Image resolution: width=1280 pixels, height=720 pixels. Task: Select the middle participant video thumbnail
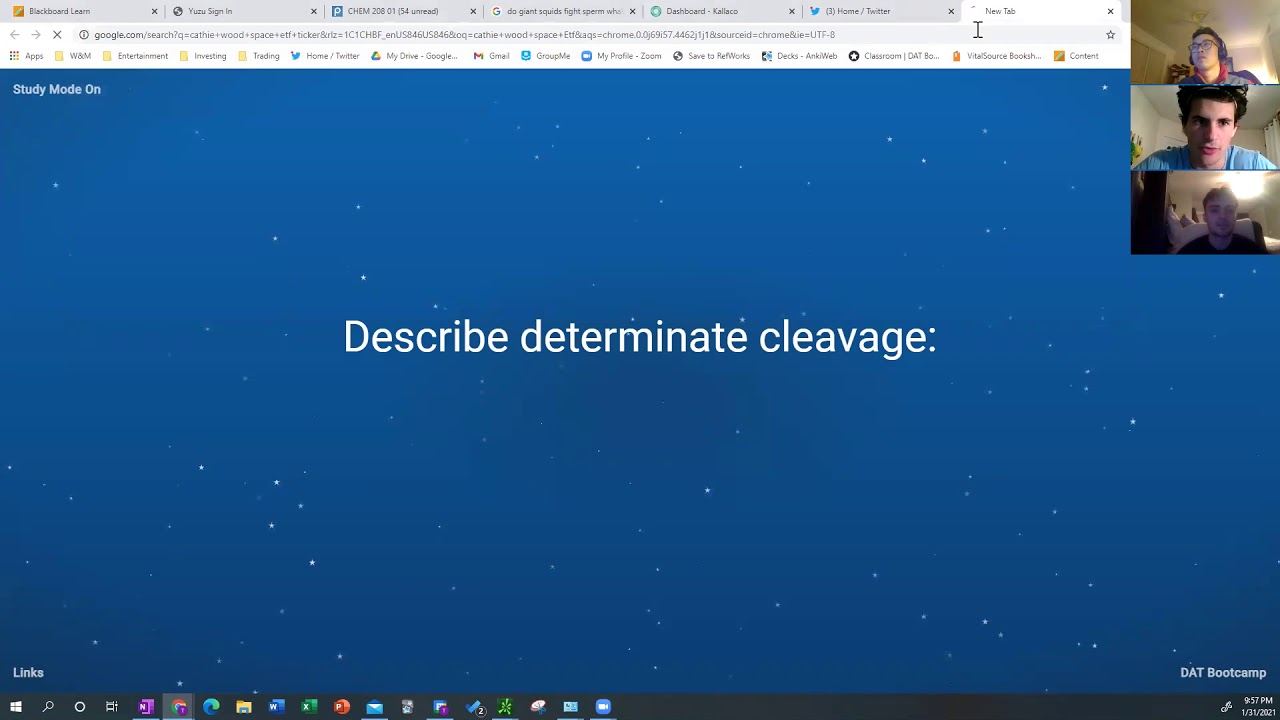[1205, 128]
